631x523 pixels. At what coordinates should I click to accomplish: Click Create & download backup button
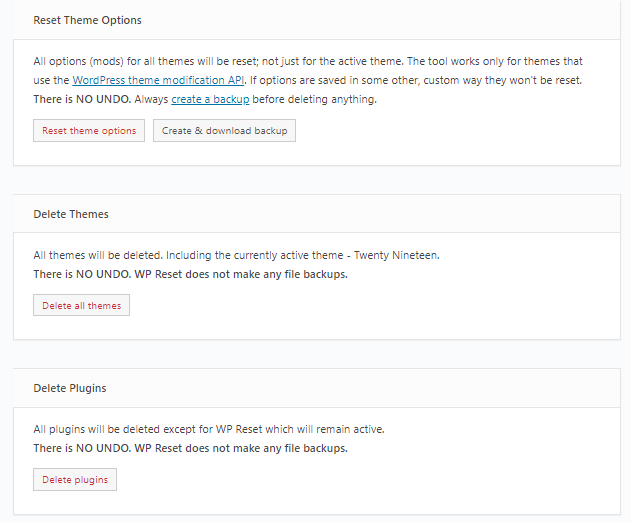click(x=224, y=130)
